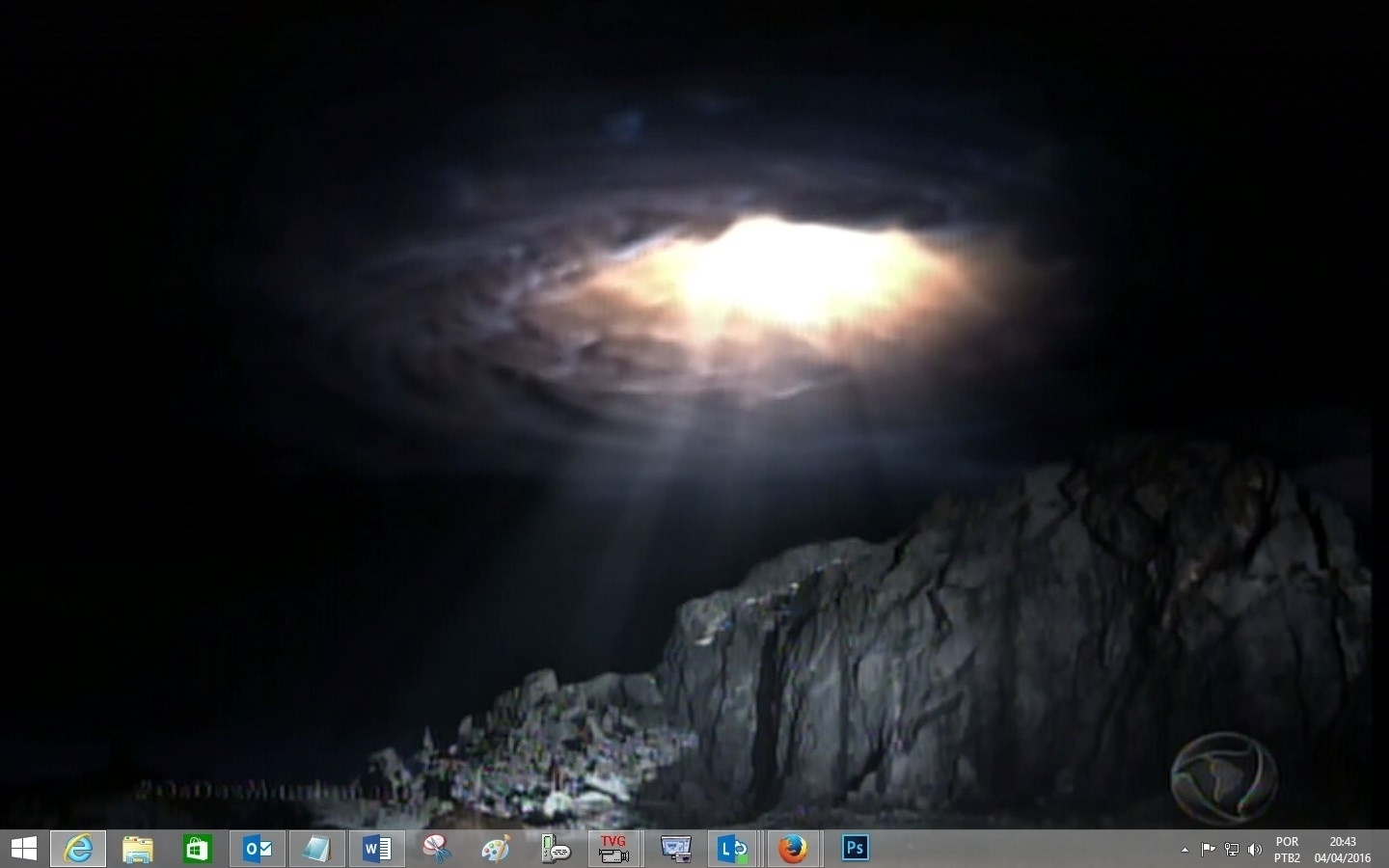Open the Action Center flag icon
The height and width of the screenshot is (868, 1389).
(1208, 850)
